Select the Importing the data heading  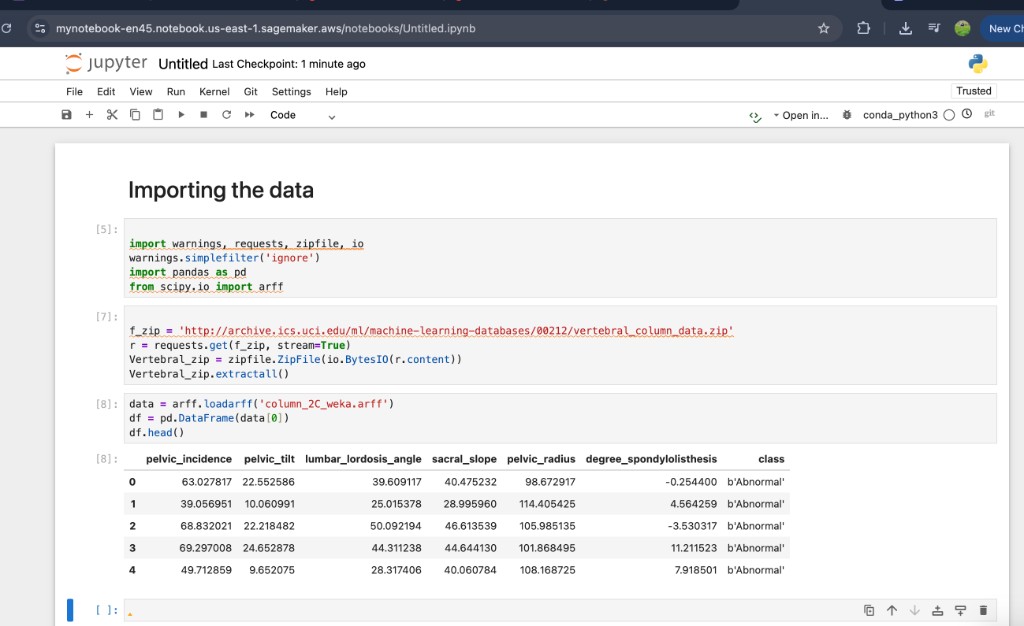221,190
